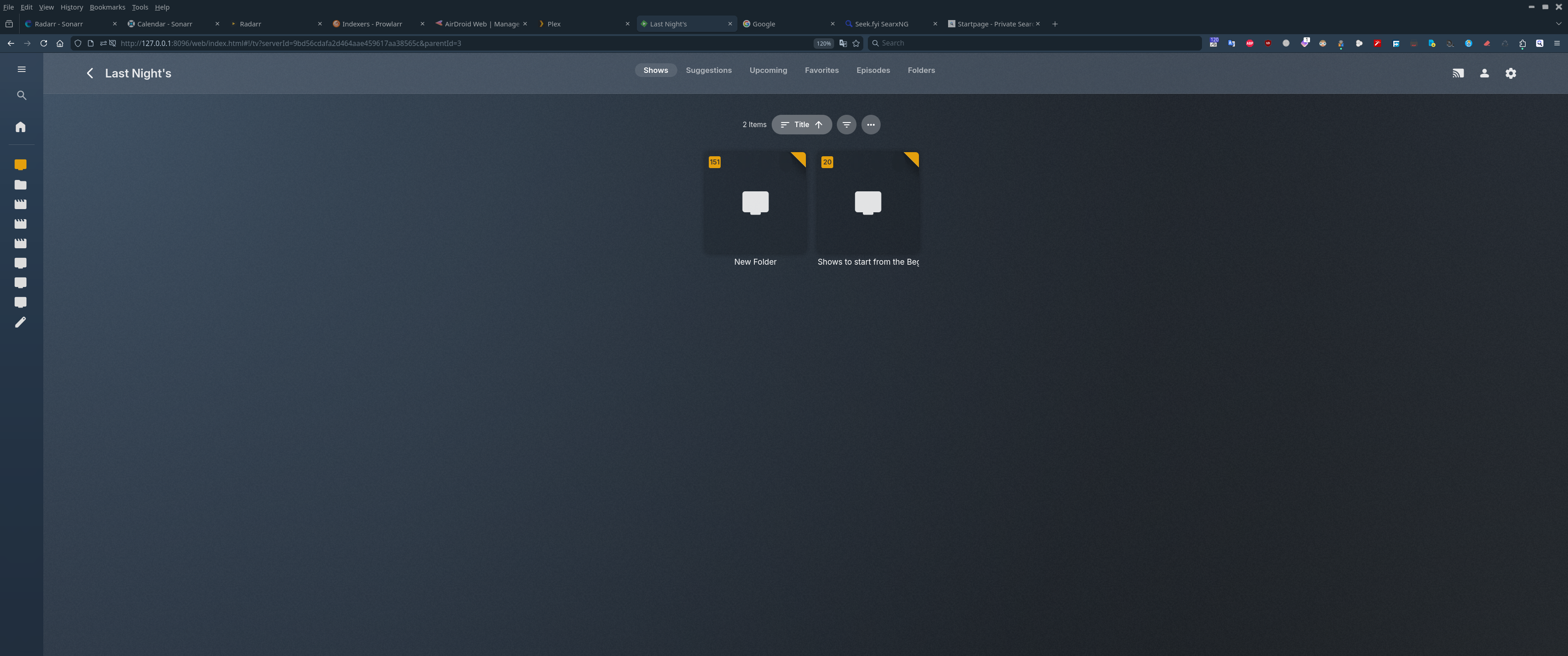Screen dimensions: 1568x656
Task: Open the three-dot more options button
Action: tap(871, 125)
